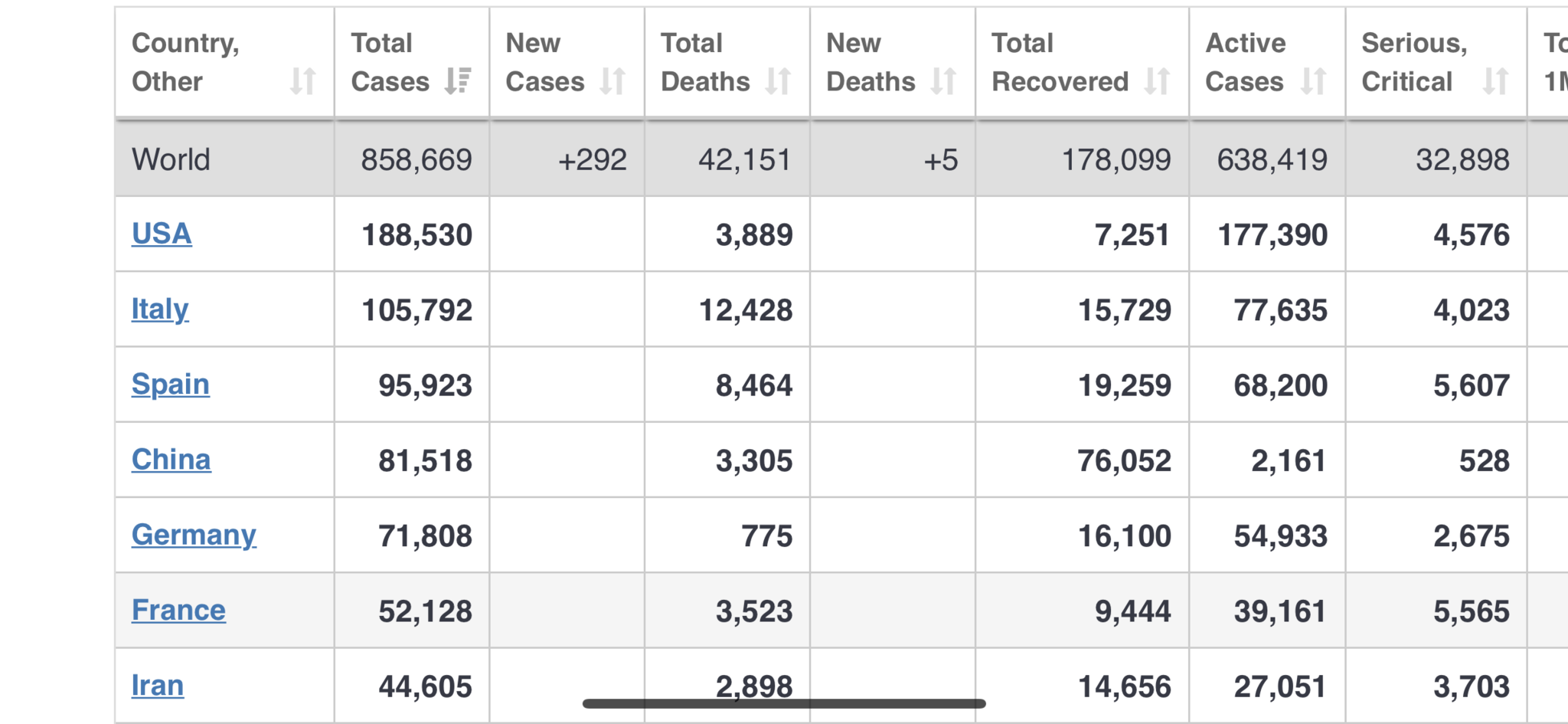Click Total Cases sort descending icon
The height and width of the screenshot is (724, 1568).
[458, 81]
